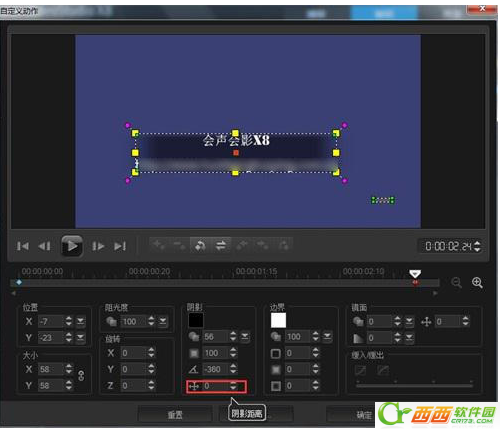This screenshot has width=500, height=429.
Task: Click the mirror opacity icon in the 镜面 group
Action: click(x=358, y=321)
